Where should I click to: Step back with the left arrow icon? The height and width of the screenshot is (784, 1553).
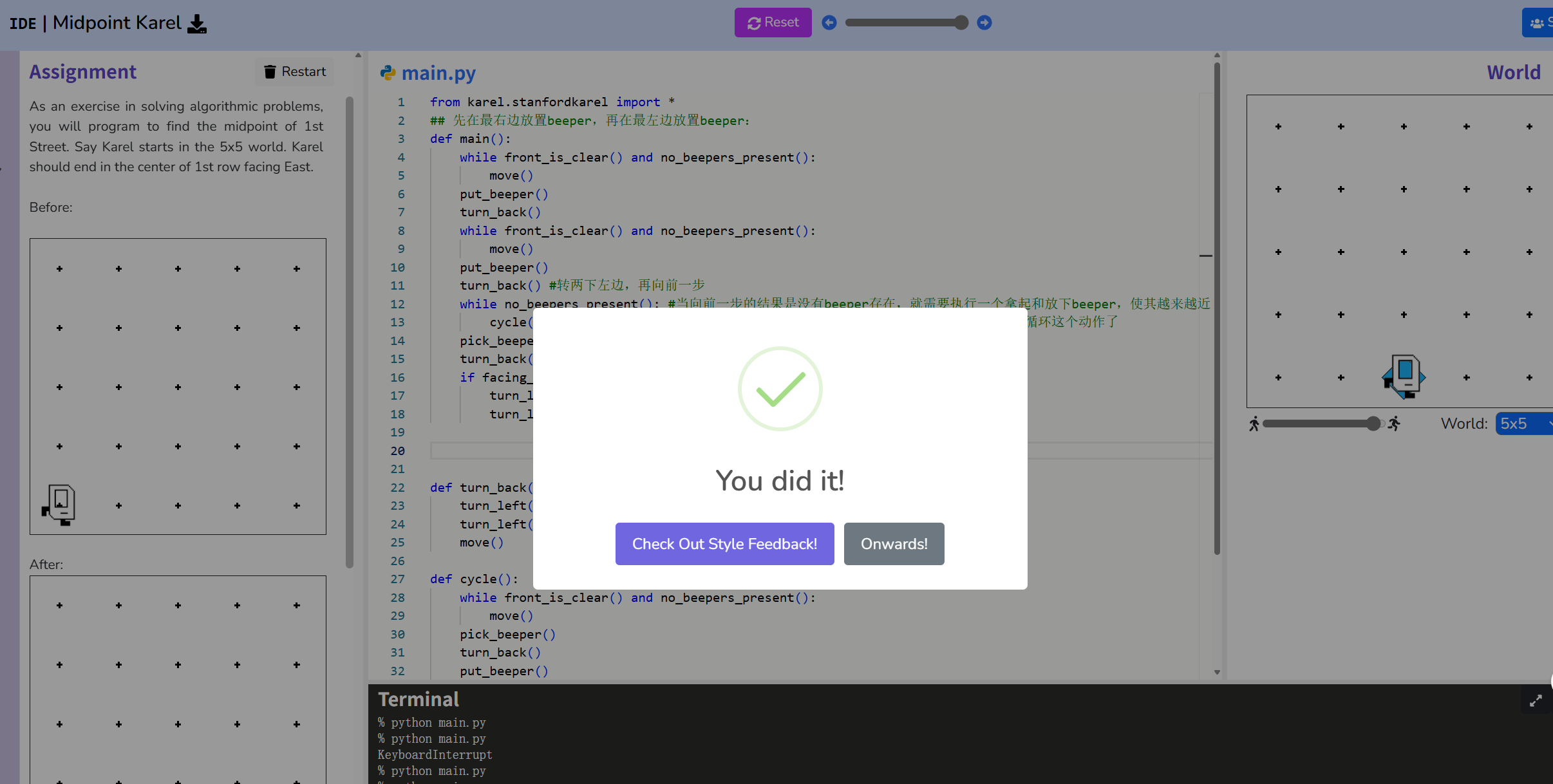click(x=829, y=23)
